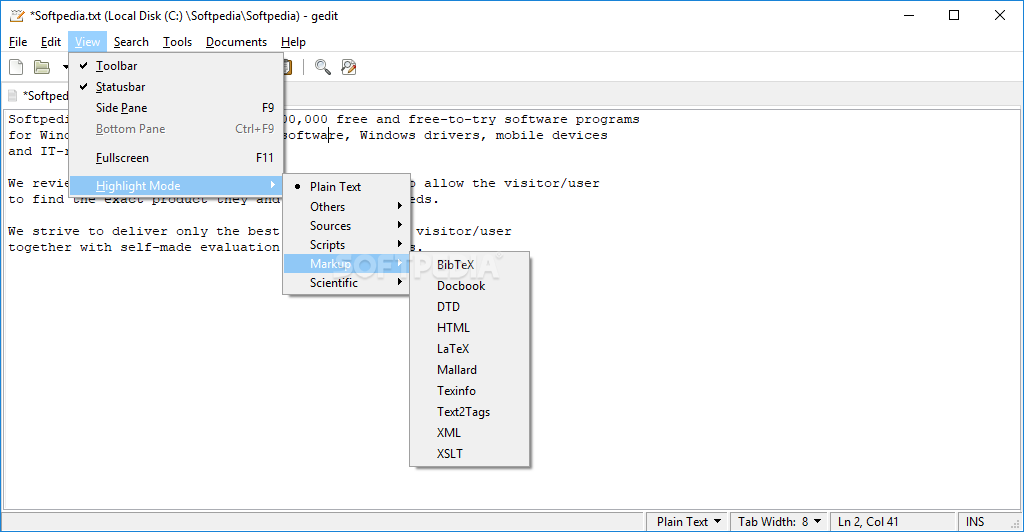Toggle the Statusbar checkmark item

(176, 87)
